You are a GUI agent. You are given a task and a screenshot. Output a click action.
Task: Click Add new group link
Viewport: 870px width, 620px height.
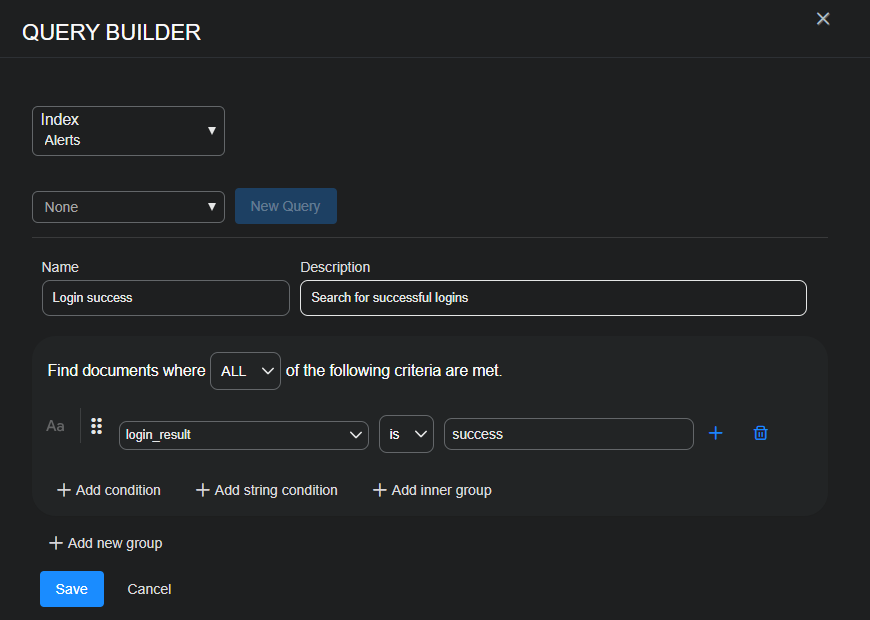[x=104, y=543]
